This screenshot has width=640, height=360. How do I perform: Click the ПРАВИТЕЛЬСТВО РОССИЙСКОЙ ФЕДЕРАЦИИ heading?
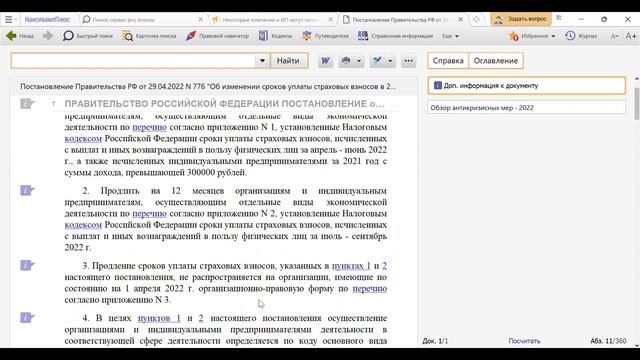224,104
